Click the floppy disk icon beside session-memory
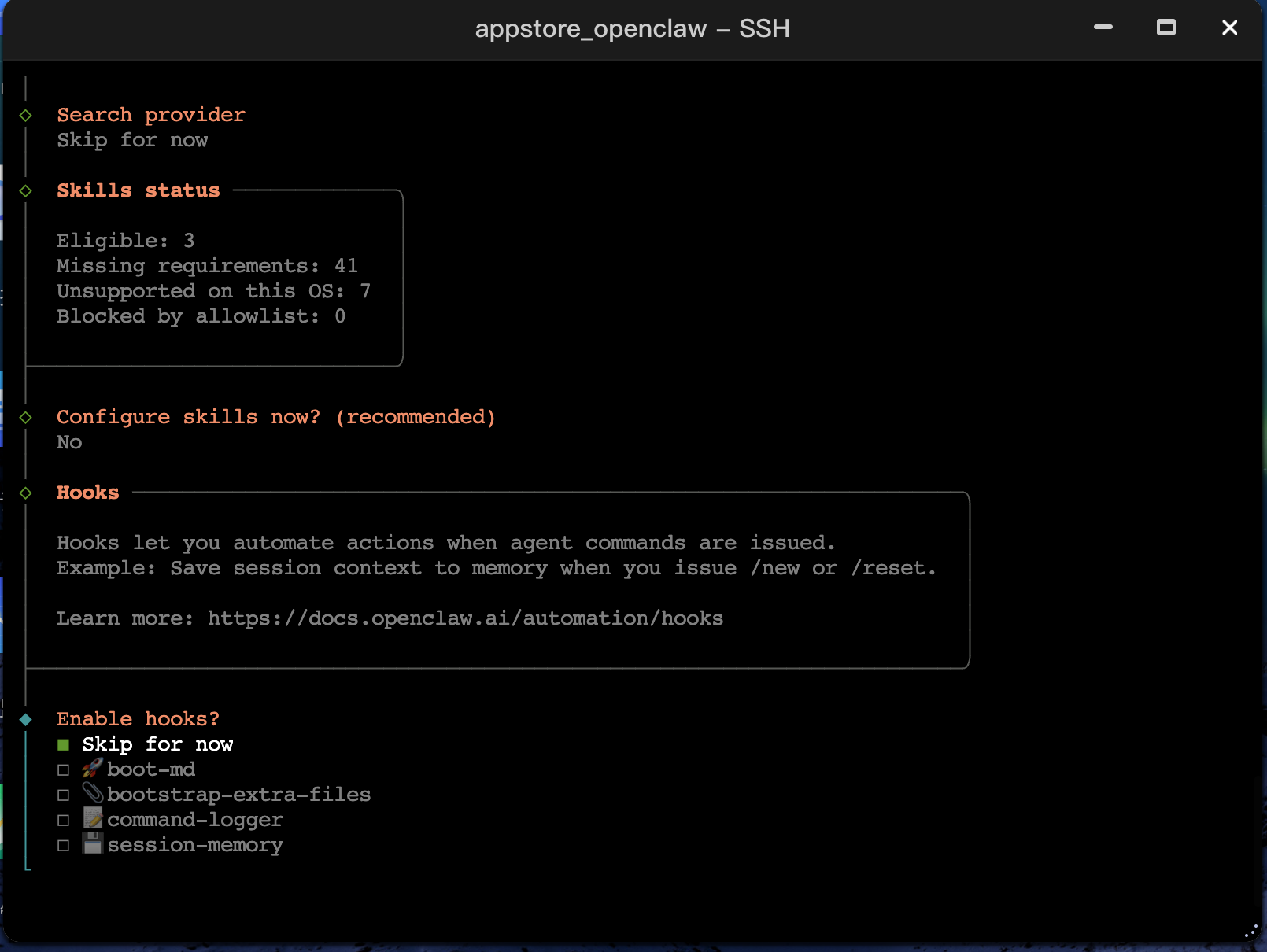Screen dimensions: 1267x952 tap(93, 844)
